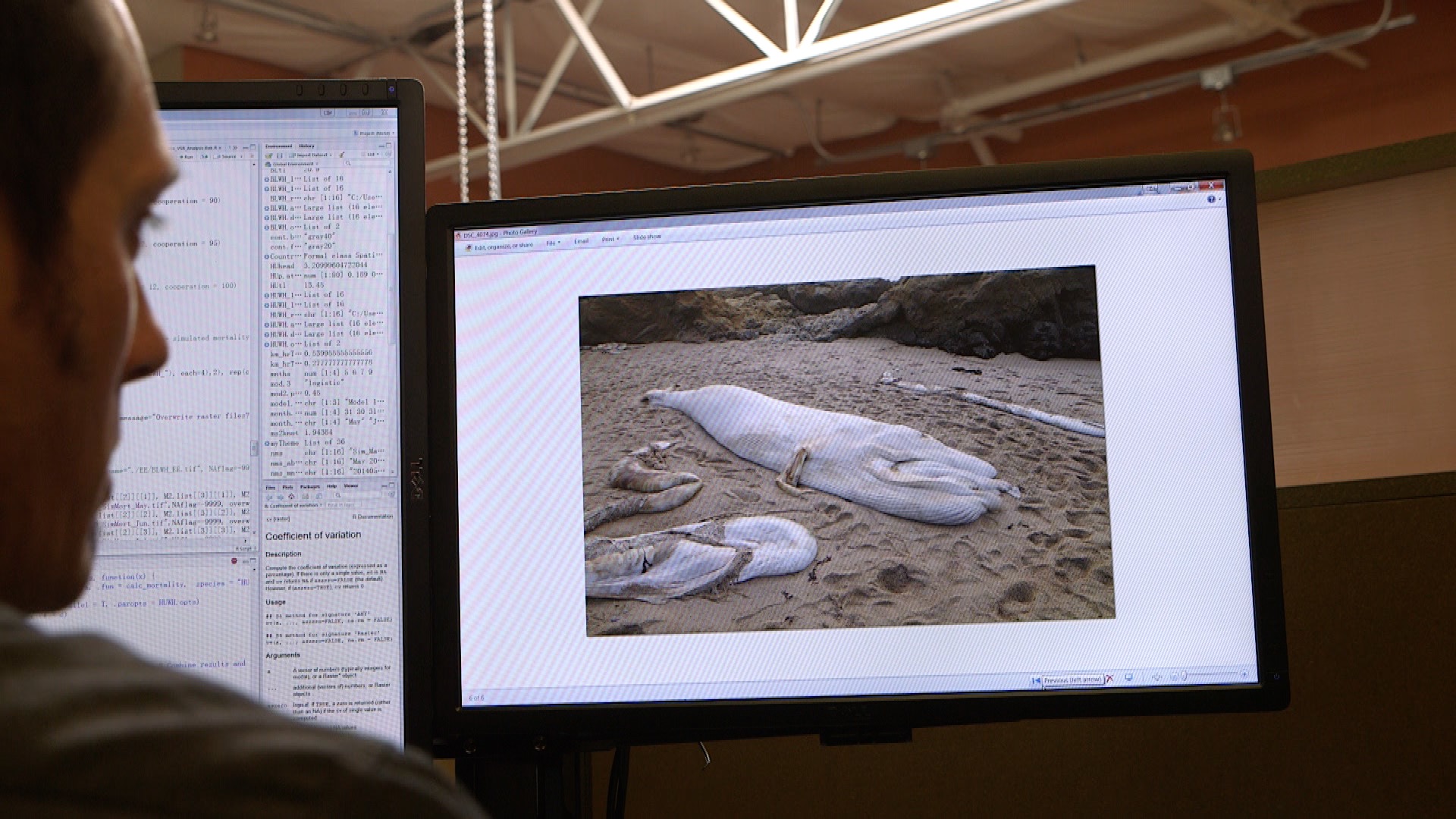The width and height of the screenshot is (1456, 819).
Task: Open the Packages tab in RStudio
Action: pyautogui.click(x=309, y=487)
